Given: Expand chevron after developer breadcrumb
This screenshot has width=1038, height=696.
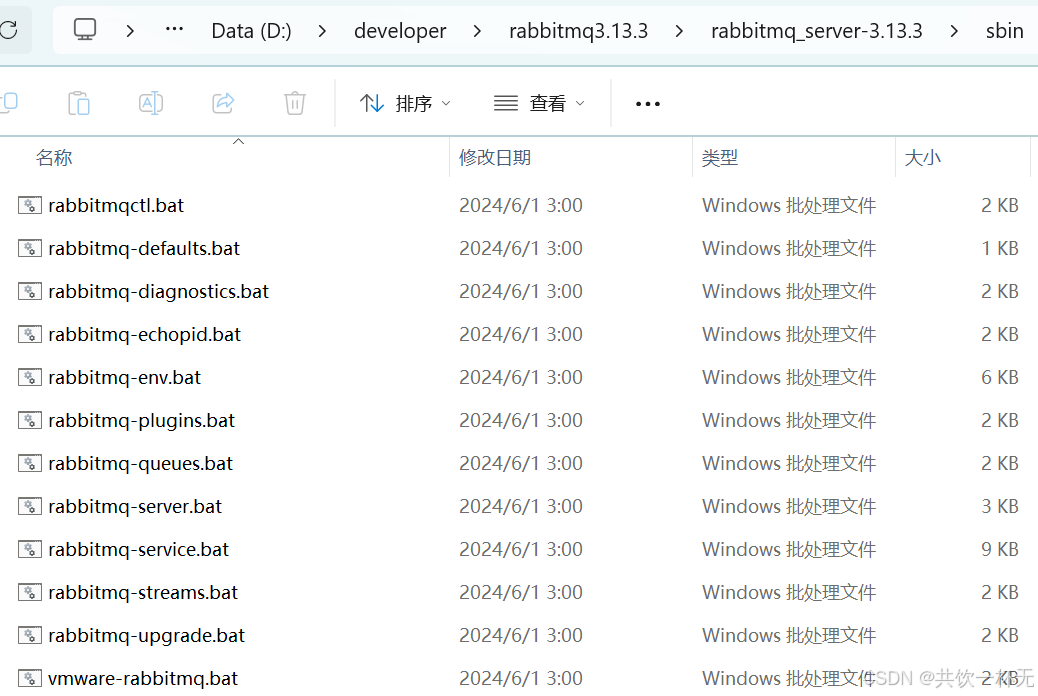Looking at the screenshot, I should 477,30.
